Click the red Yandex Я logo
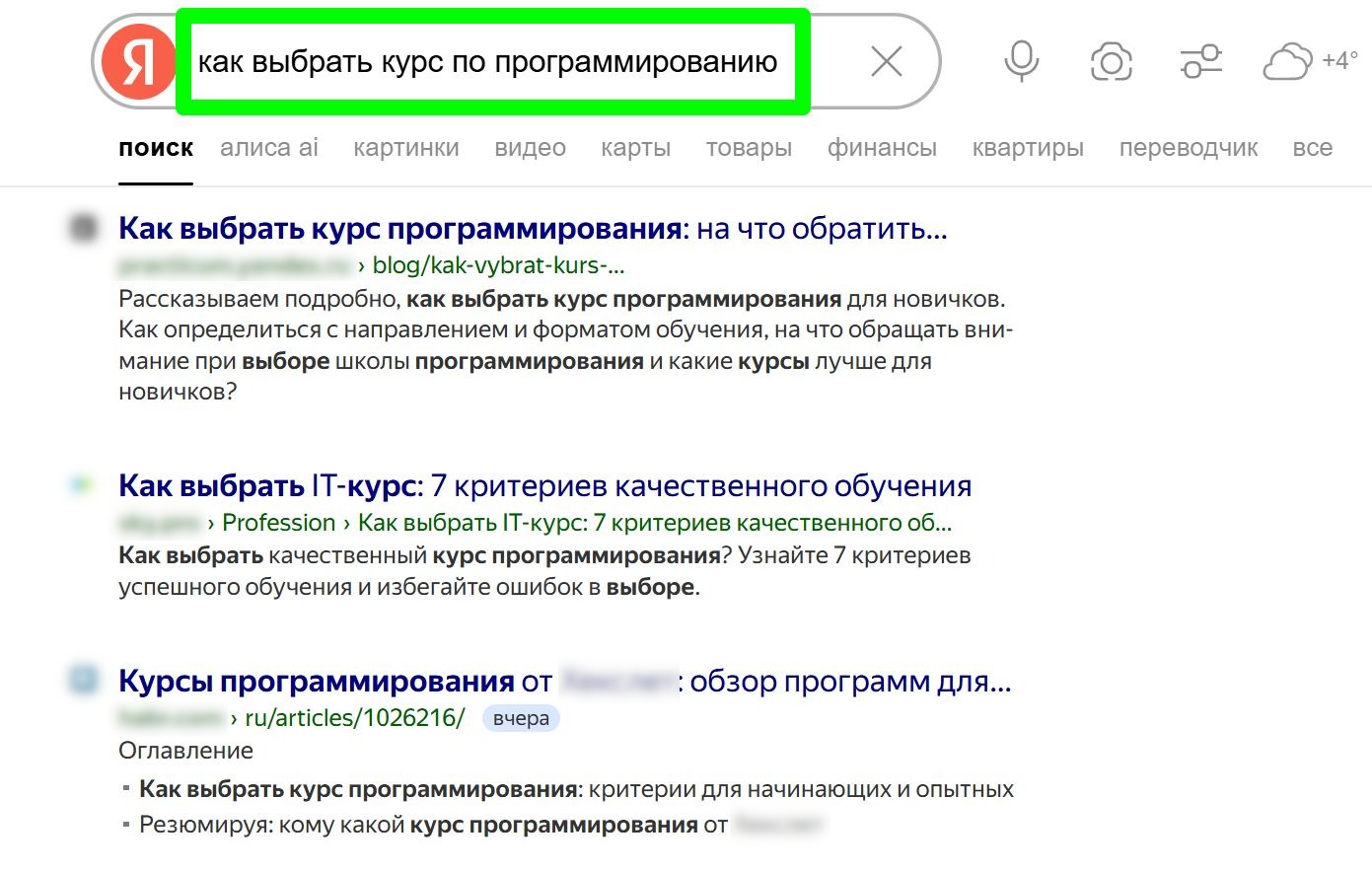The image size is (1372, 871). (138, 62)
